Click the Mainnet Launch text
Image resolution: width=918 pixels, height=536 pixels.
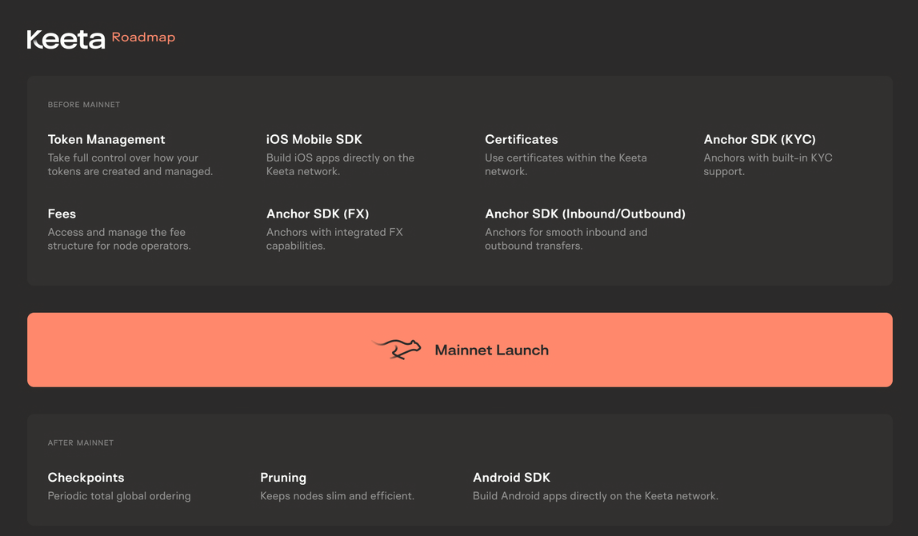coord(491,350)
